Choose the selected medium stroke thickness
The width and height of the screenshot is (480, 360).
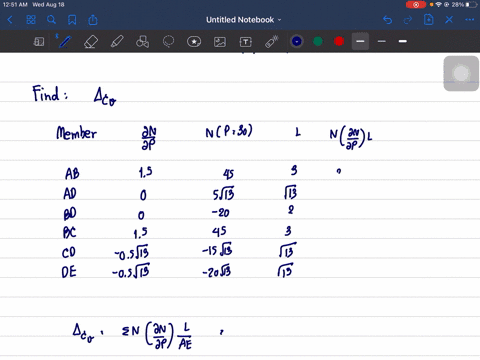(360, 41)
